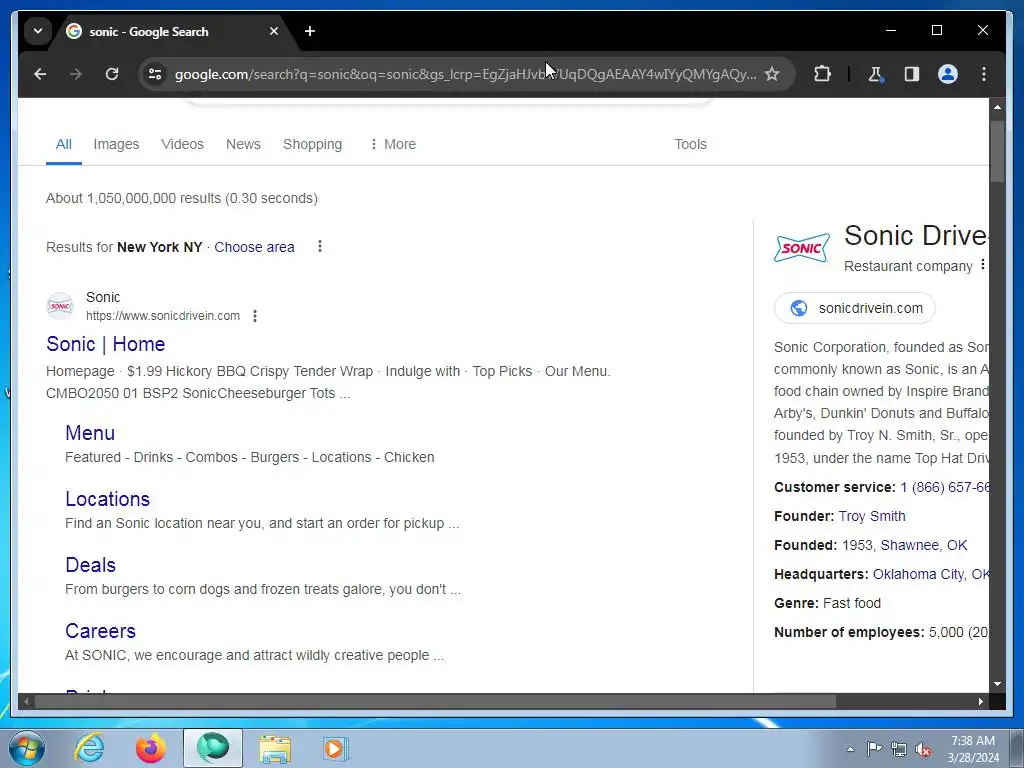The image size is (1024, 768).
Task: Click the scroll left arrow
Action: tap(26, 701)
